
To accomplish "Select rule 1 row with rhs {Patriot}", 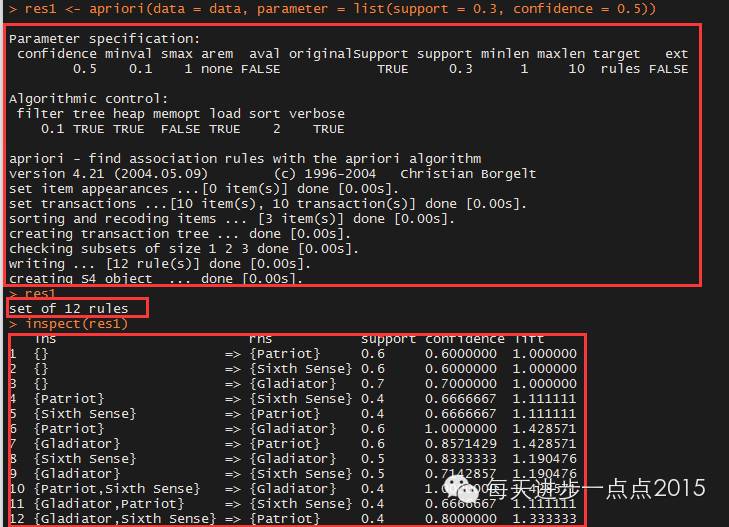I will click(x=293, y=354).
